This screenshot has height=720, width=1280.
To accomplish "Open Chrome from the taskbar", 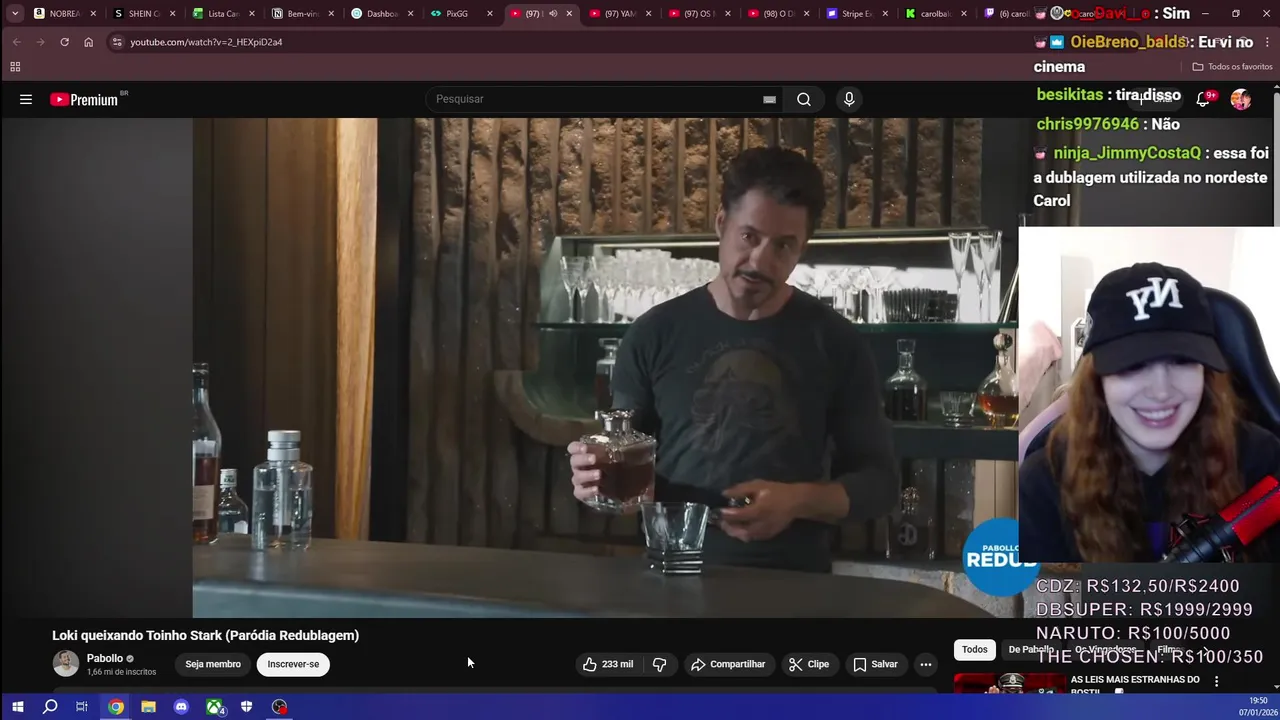I will (x=116, y=707).
